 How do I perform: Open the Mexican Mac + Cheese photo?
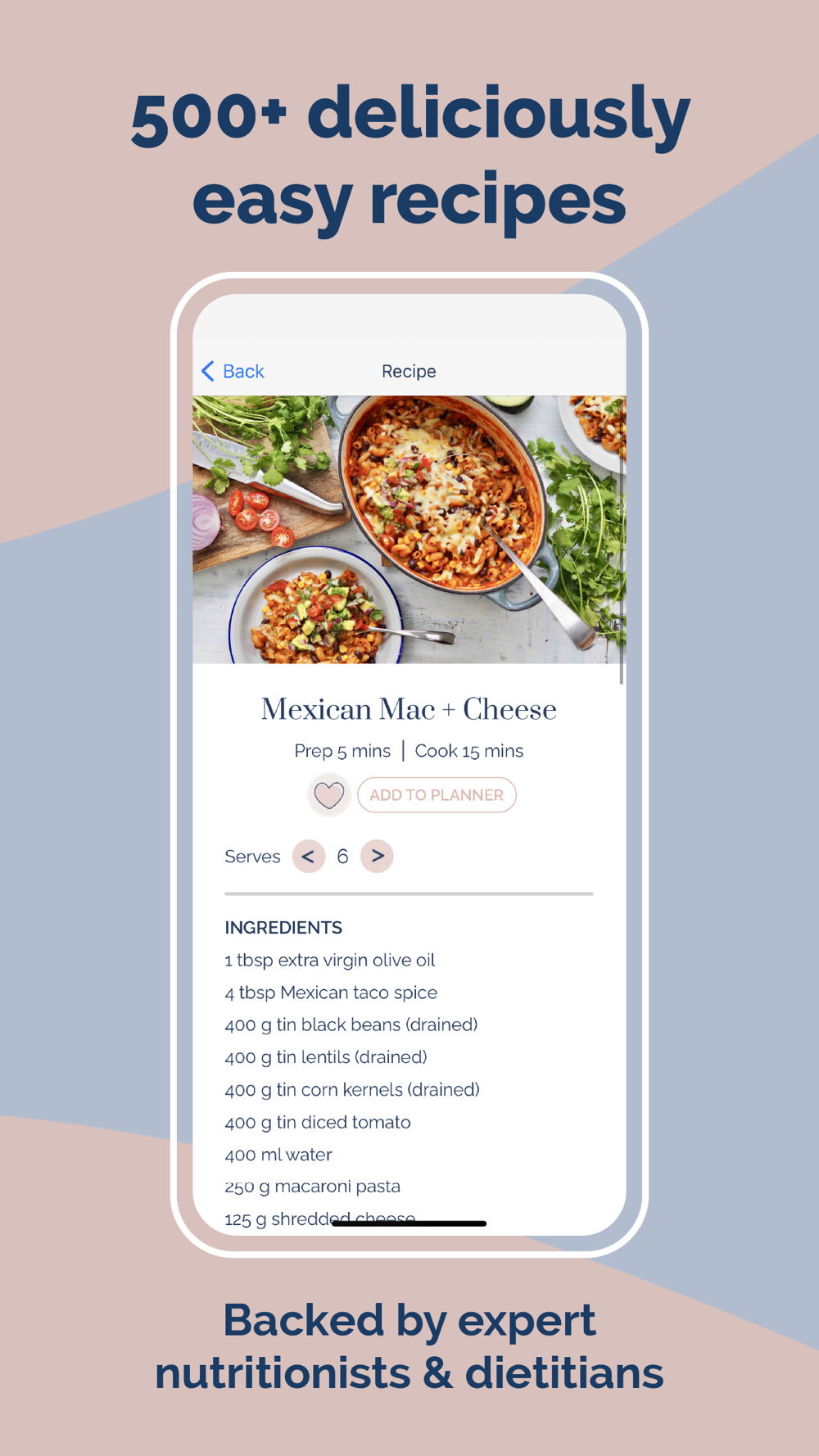[409, 530]
